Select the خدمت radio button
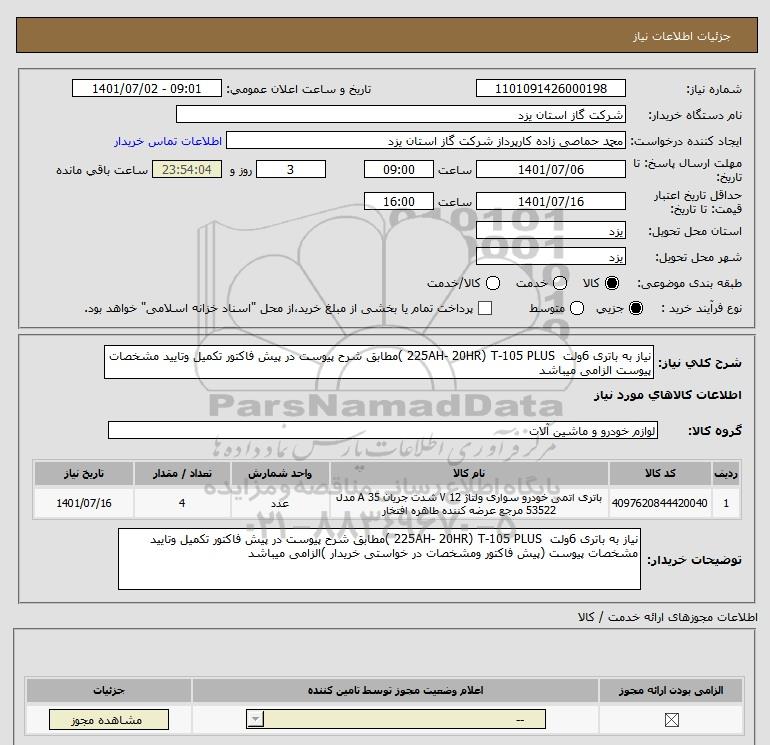The width and height of the screenshot is (770, 745). (x=560, y=283)
